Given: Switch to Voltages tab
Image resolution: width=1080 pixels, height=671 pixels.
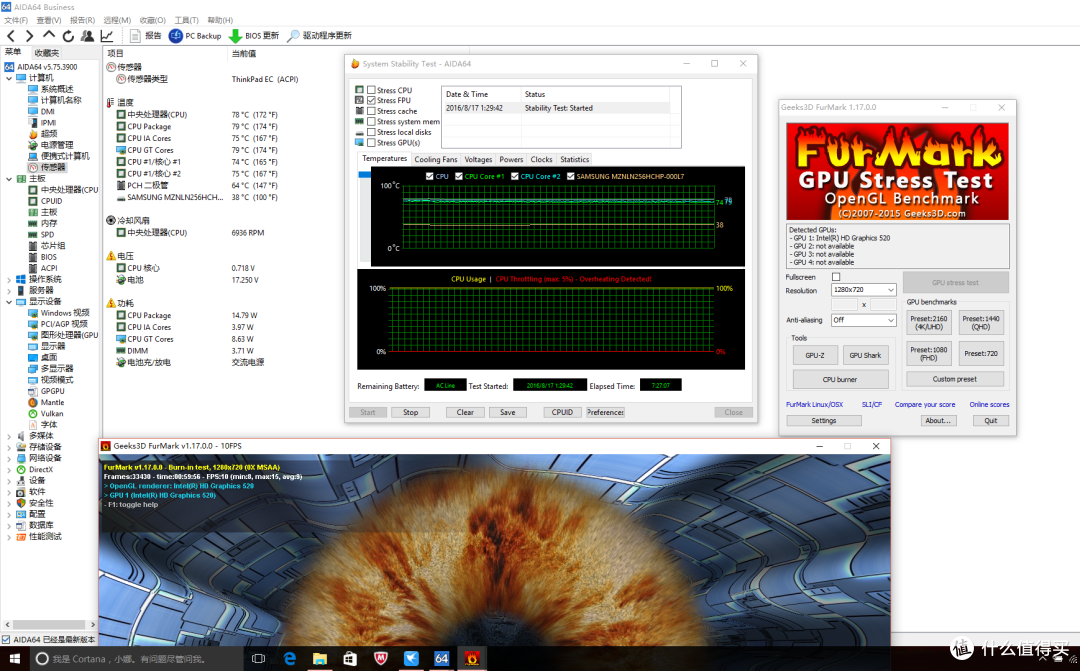Looking at the screenshot, I should (478, 159).
